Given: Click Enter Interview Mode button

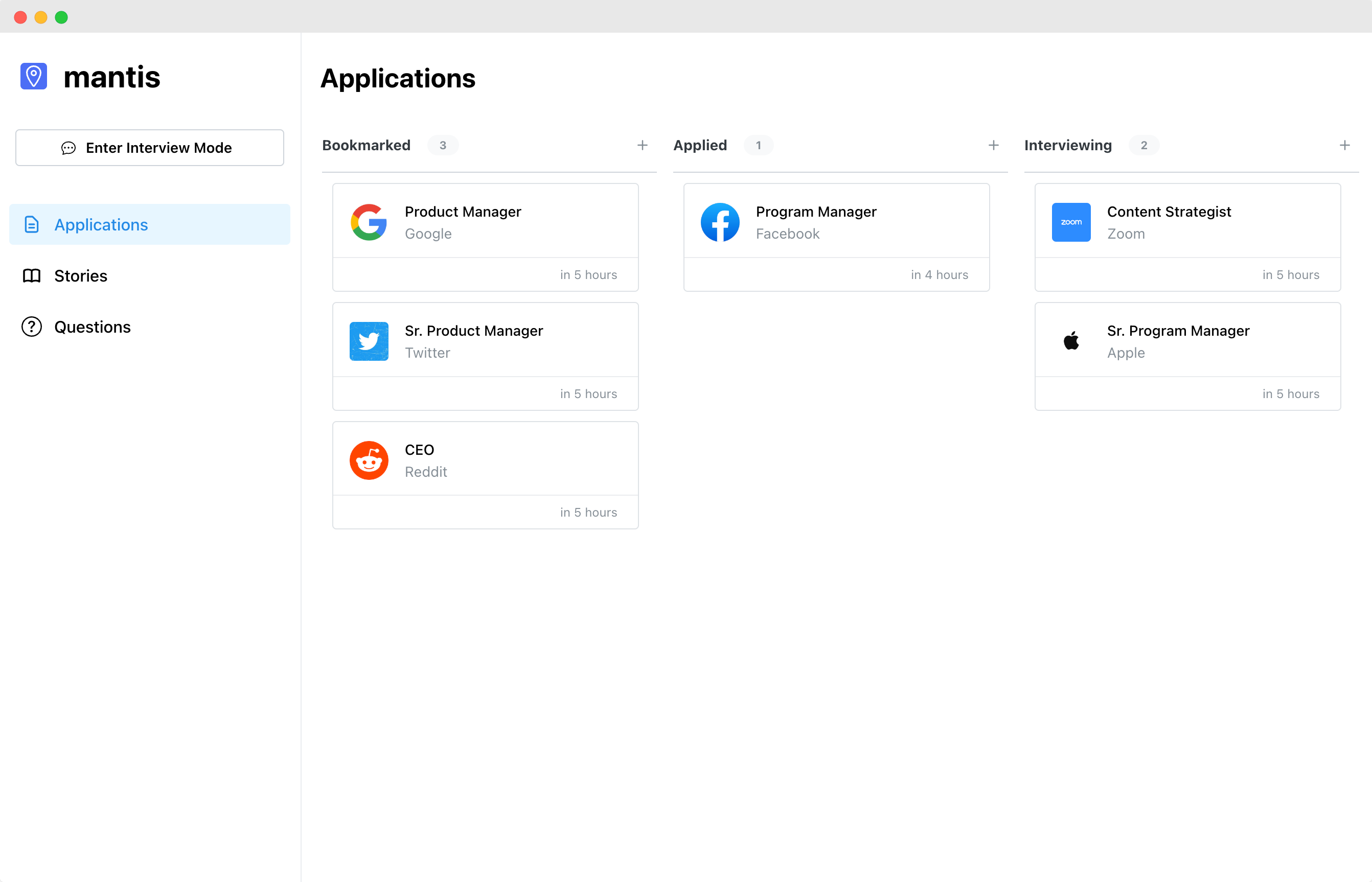Looking at the screenshot, I should [149, 148].
